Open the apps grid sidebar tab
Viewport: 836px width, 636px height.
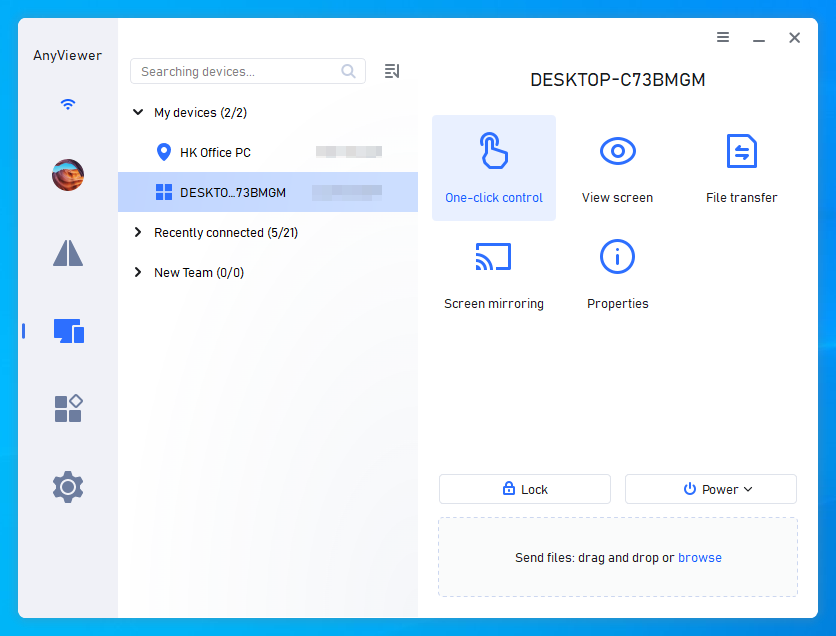(69, 409)
